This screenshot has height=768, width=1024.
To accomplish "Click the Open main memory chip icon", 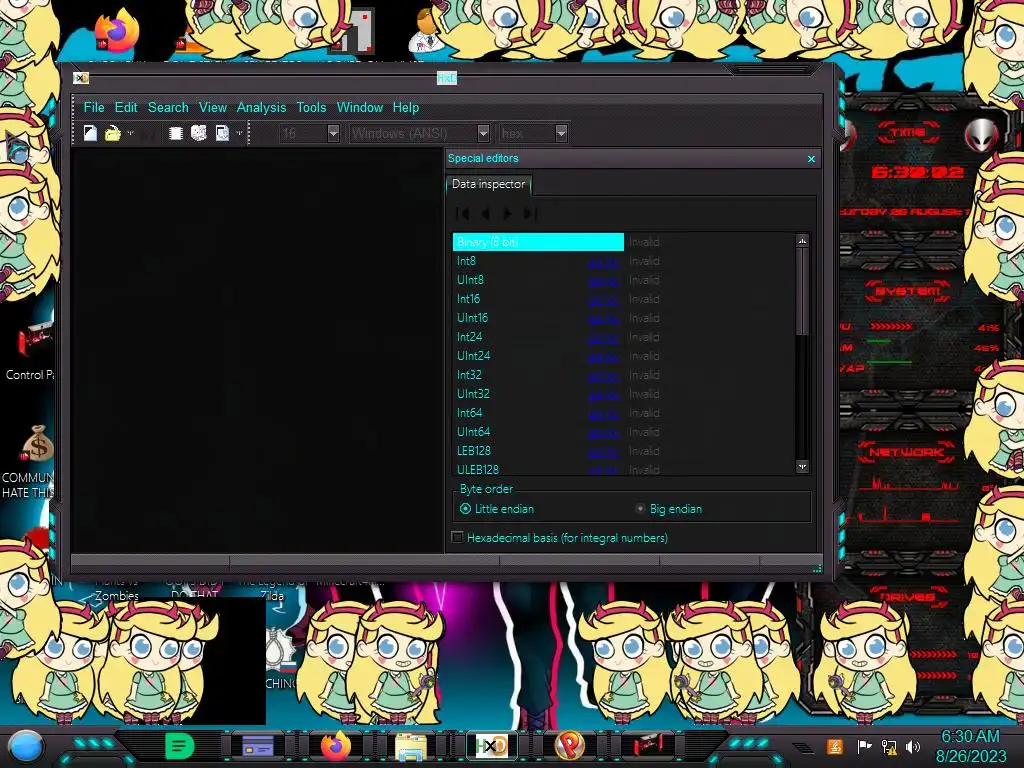I will coord(175,133).
